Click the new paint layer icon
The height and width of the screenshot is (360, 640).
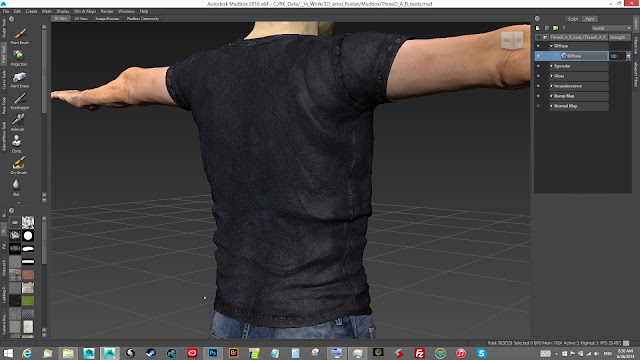538,28
